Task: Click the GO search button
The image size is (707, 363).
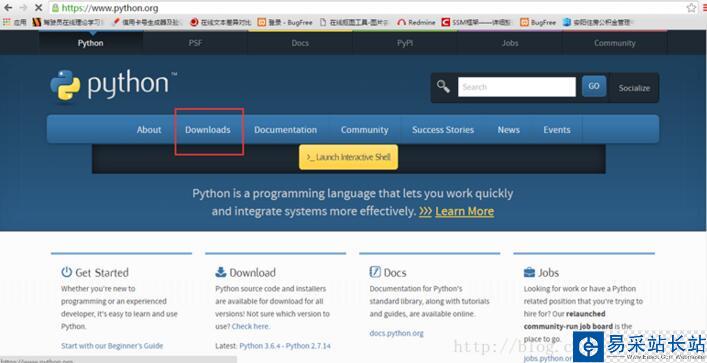Action: (x=594, y=86)
